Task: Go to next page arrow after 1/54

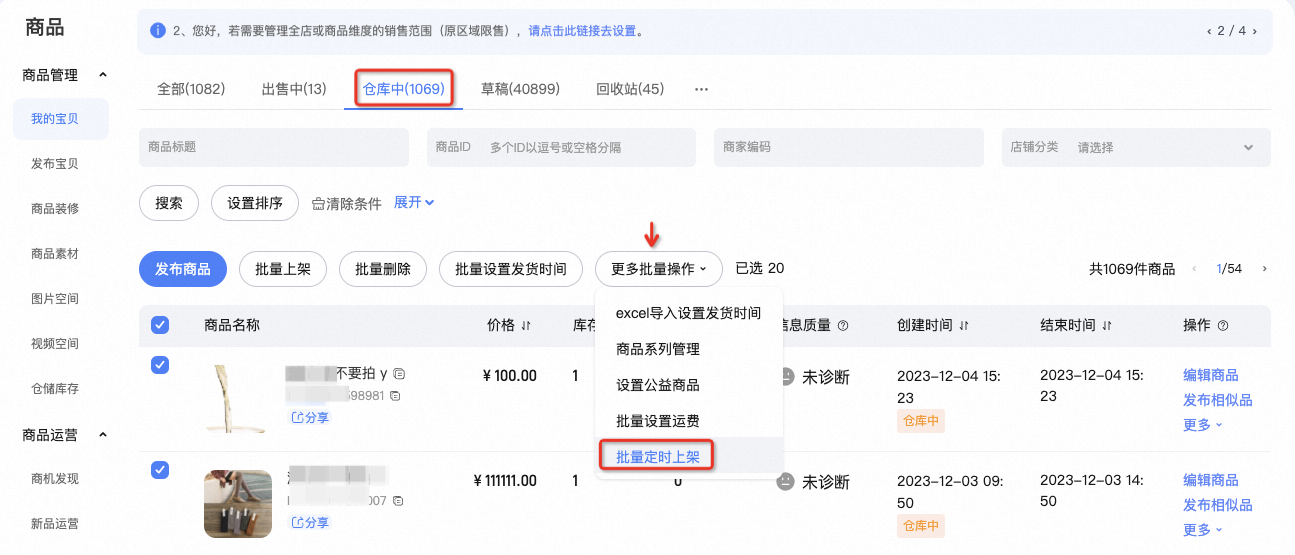Action: 1265,269
